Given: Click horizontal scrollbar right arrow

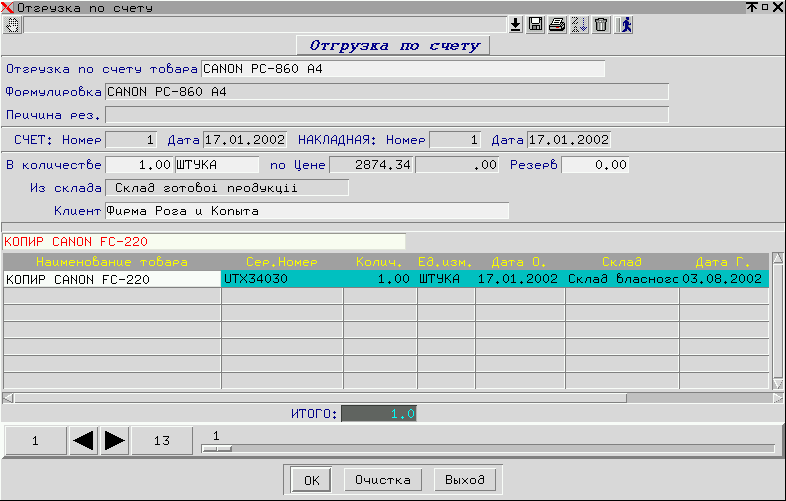Looking at the screenshot, I should coord(778,398).
